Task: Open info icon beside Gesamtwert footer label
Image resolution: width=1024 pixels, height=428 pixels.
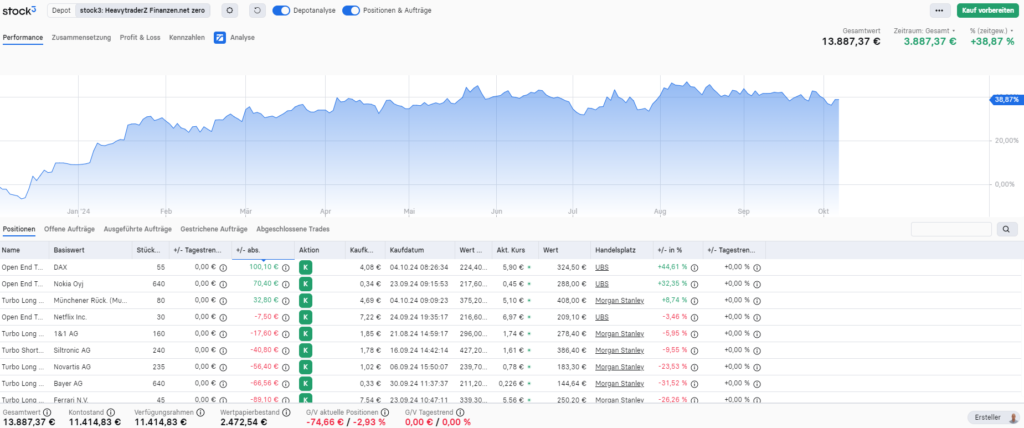Action: click(x=47, y=412)
